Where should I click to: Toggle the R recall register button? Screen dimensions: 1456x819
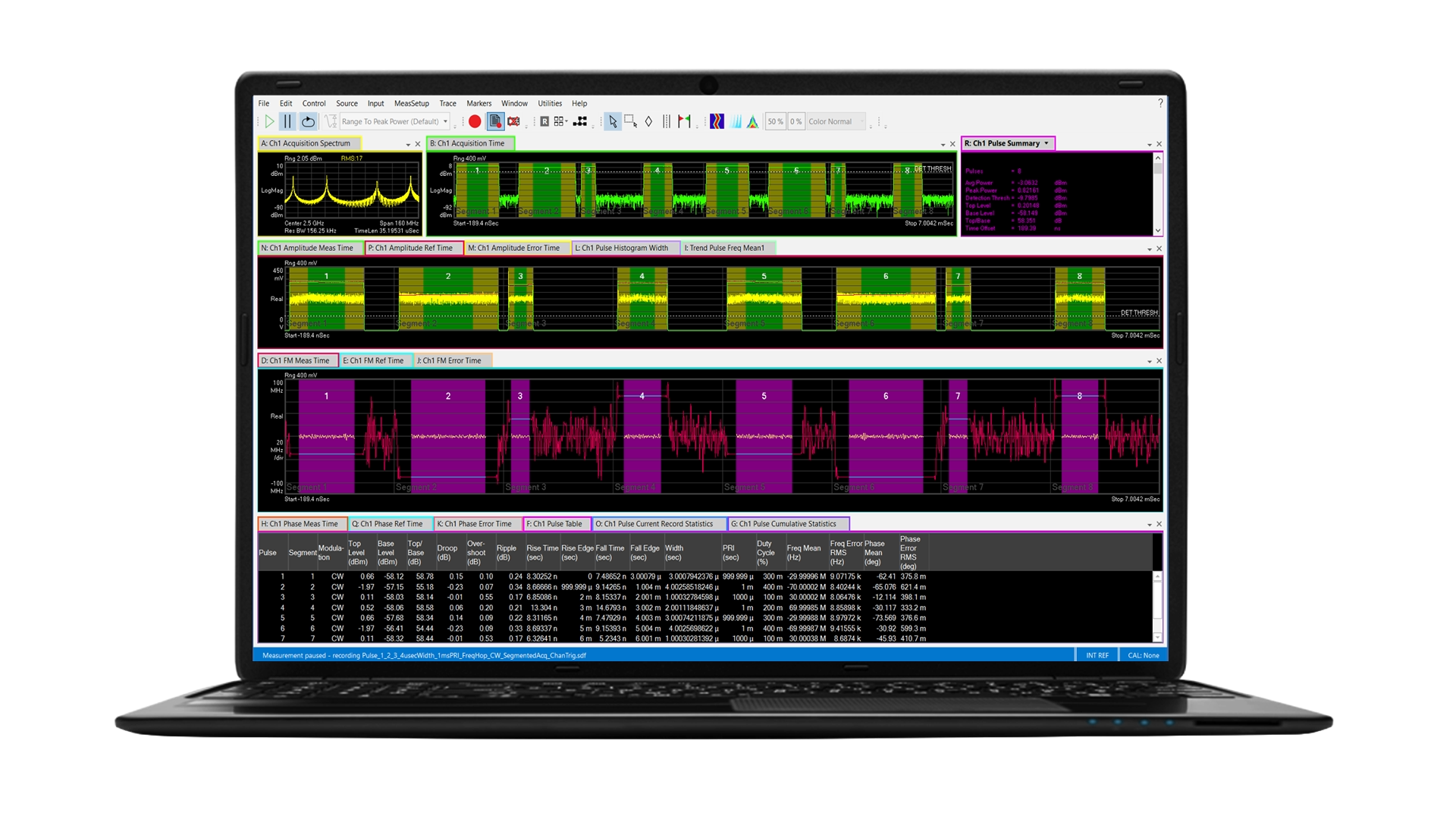click(x=543, y=121)
